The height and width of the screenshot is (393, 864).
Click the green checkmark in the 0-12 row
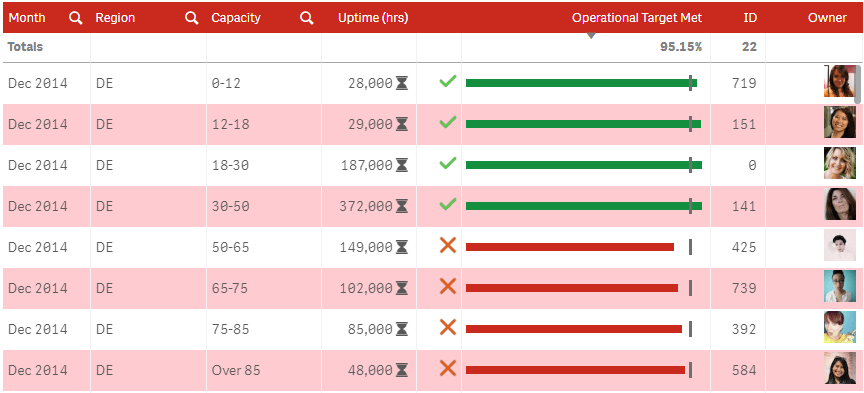447,81
